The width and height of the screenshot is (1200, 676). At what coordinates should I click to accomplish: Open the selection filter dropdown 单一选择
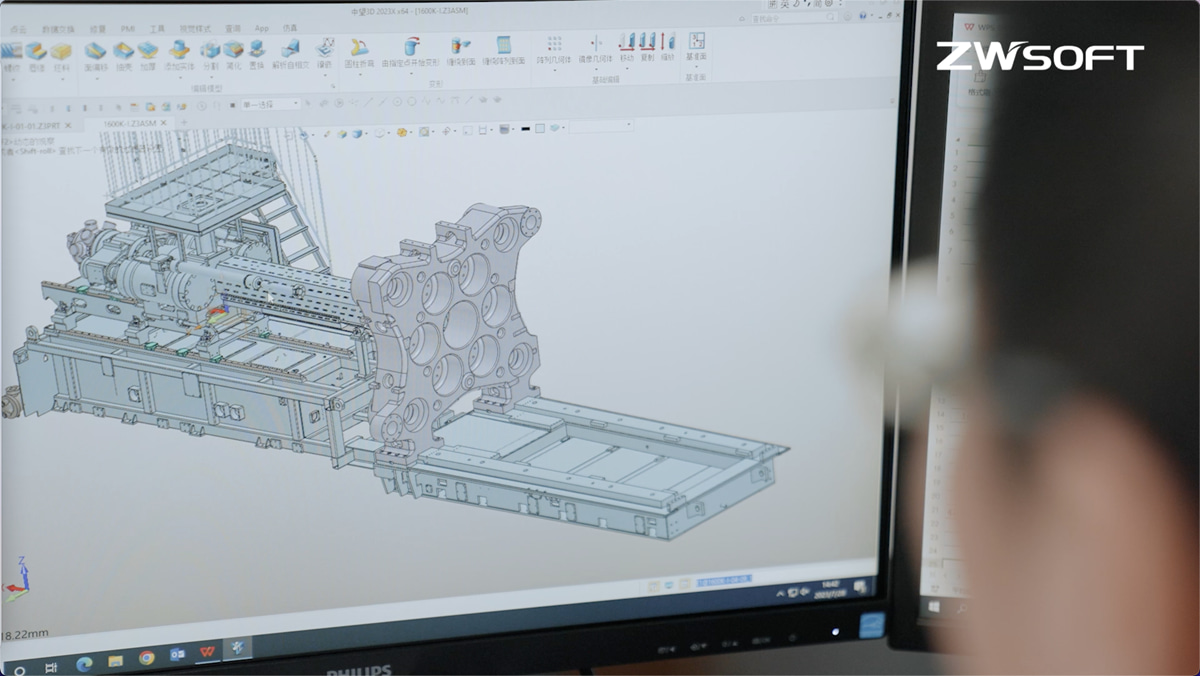(x=270, y=104)
